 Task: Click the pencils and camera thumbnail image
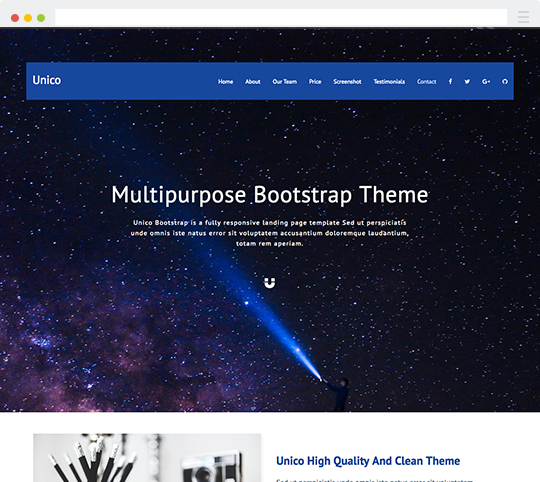tap(147, 458)
